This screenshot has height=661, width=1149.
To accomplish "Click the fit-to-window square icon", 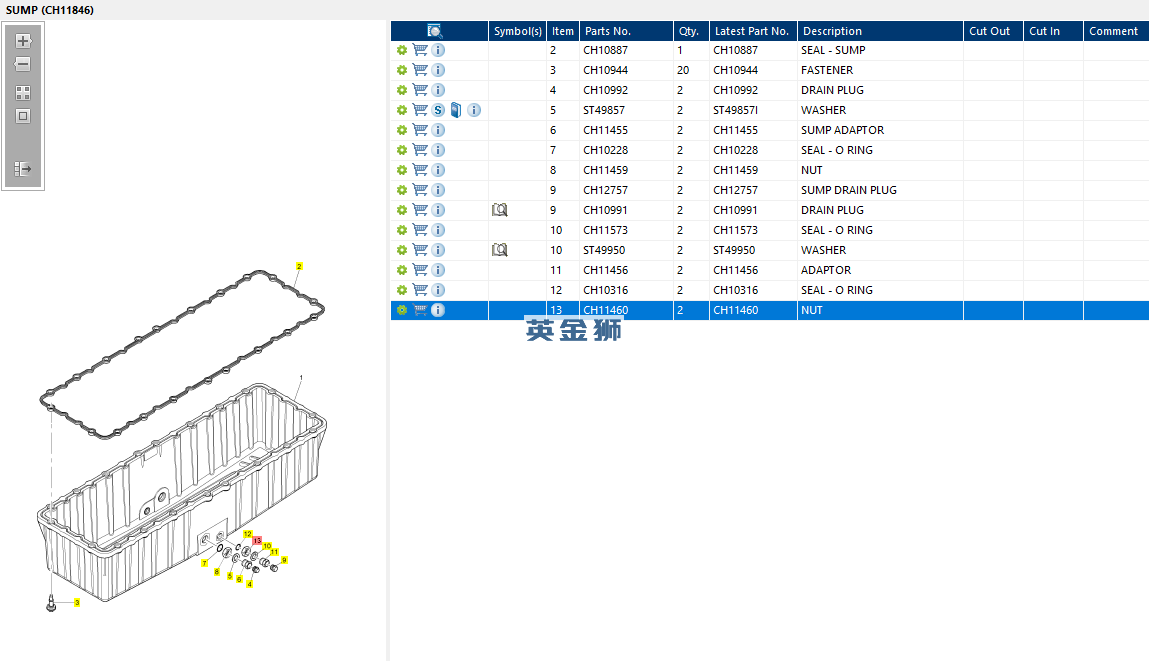I will click(23, 117).
